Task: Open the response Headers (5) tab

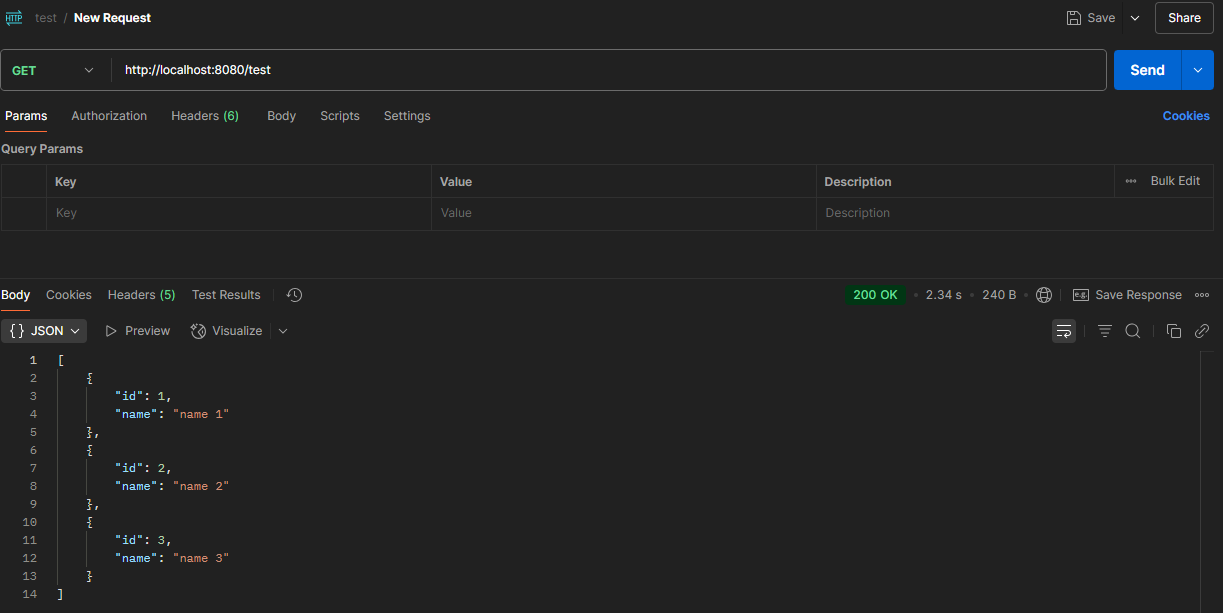Action: pos(141,295)
